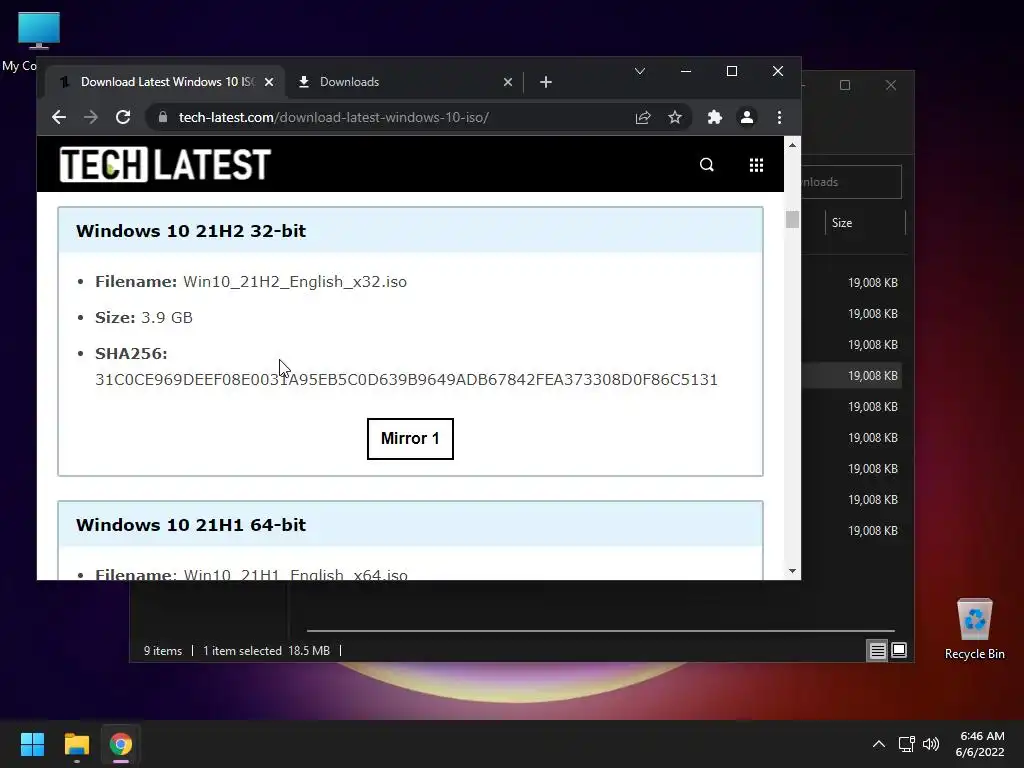The image size is (1024, 768).
Task: Share this page icon
Action: point(643,118)
